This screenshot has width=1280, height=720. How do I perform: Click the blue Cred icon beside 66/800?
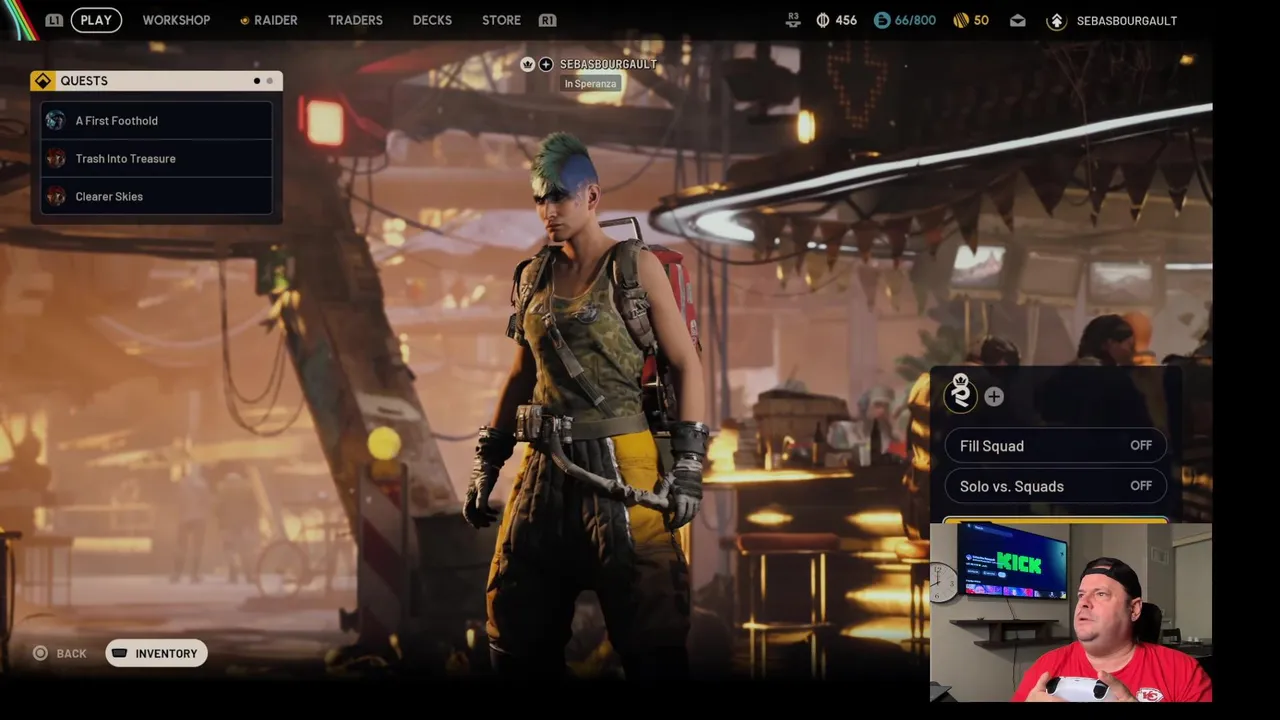pyautogui.click(x=881, y=20)
